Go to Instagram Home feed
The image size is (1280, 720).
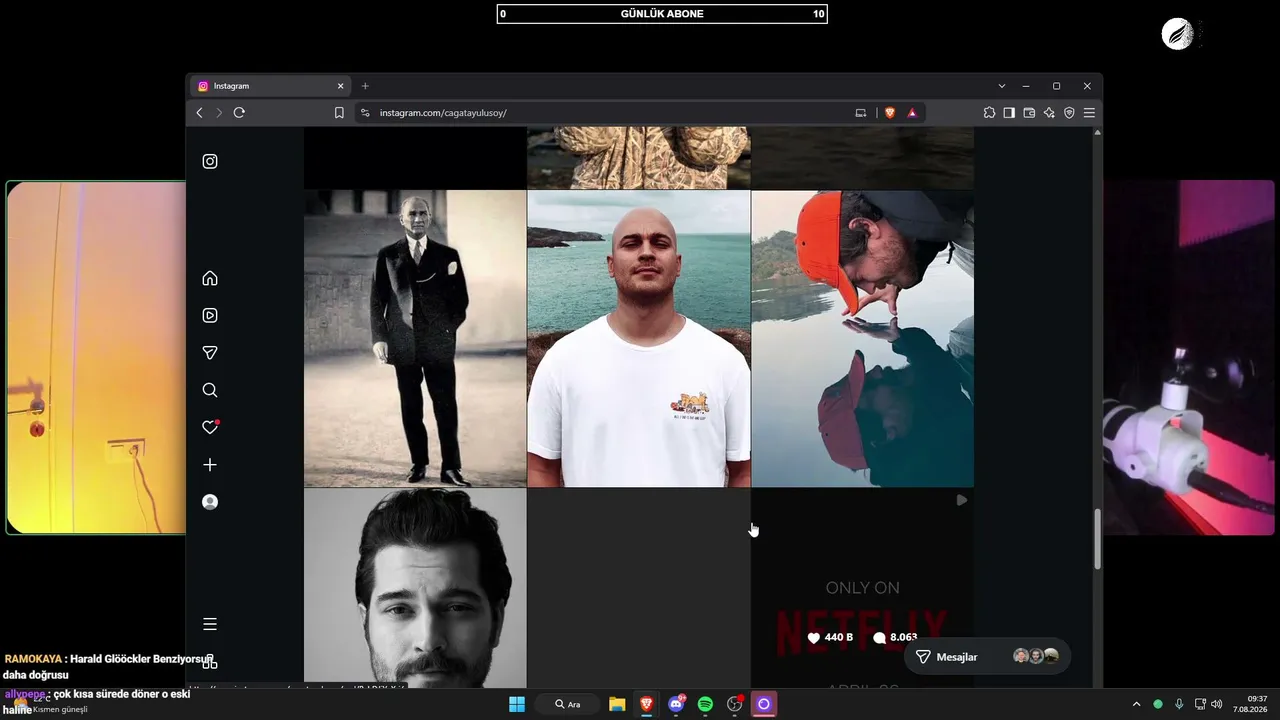(x=210, y=278)
